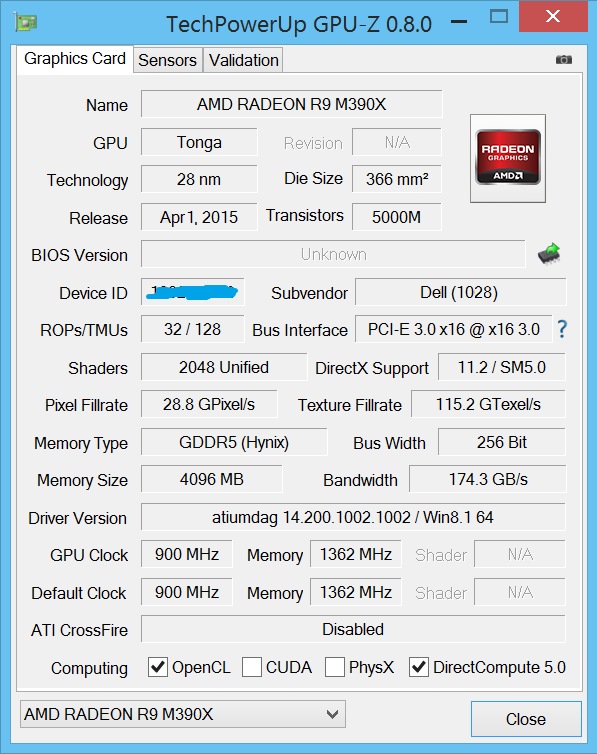Open the Validation tab
This screenshot has width=597, height=754.
pos(243,61)
